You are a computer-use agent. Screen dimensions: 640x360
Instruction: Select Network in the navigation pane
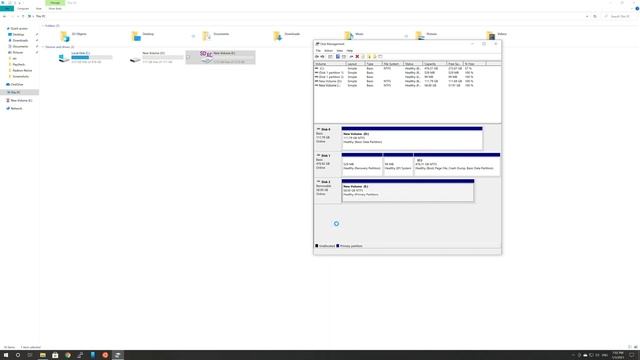(14, 109)
